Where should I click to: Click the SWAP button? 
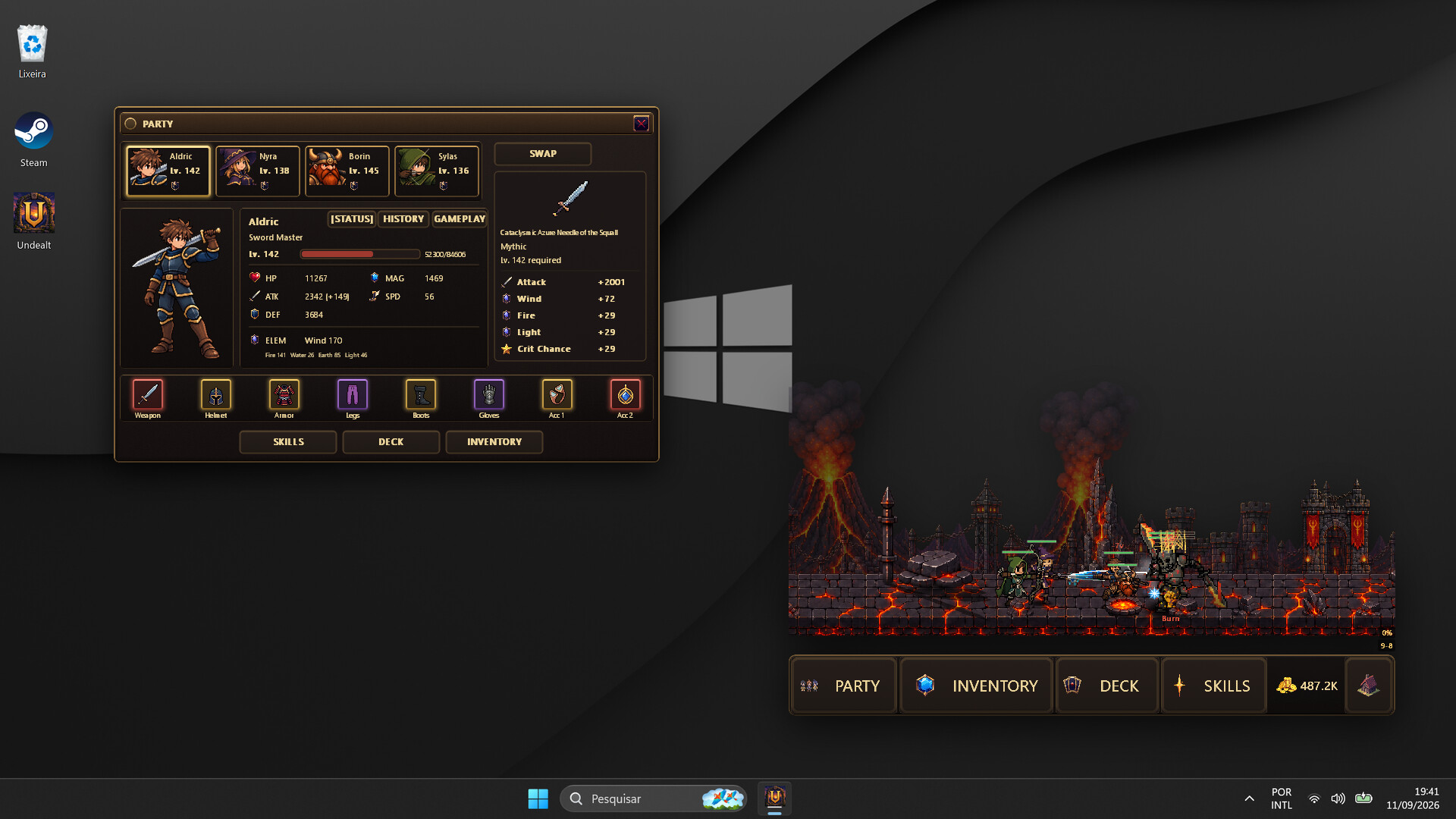[543, 154]
